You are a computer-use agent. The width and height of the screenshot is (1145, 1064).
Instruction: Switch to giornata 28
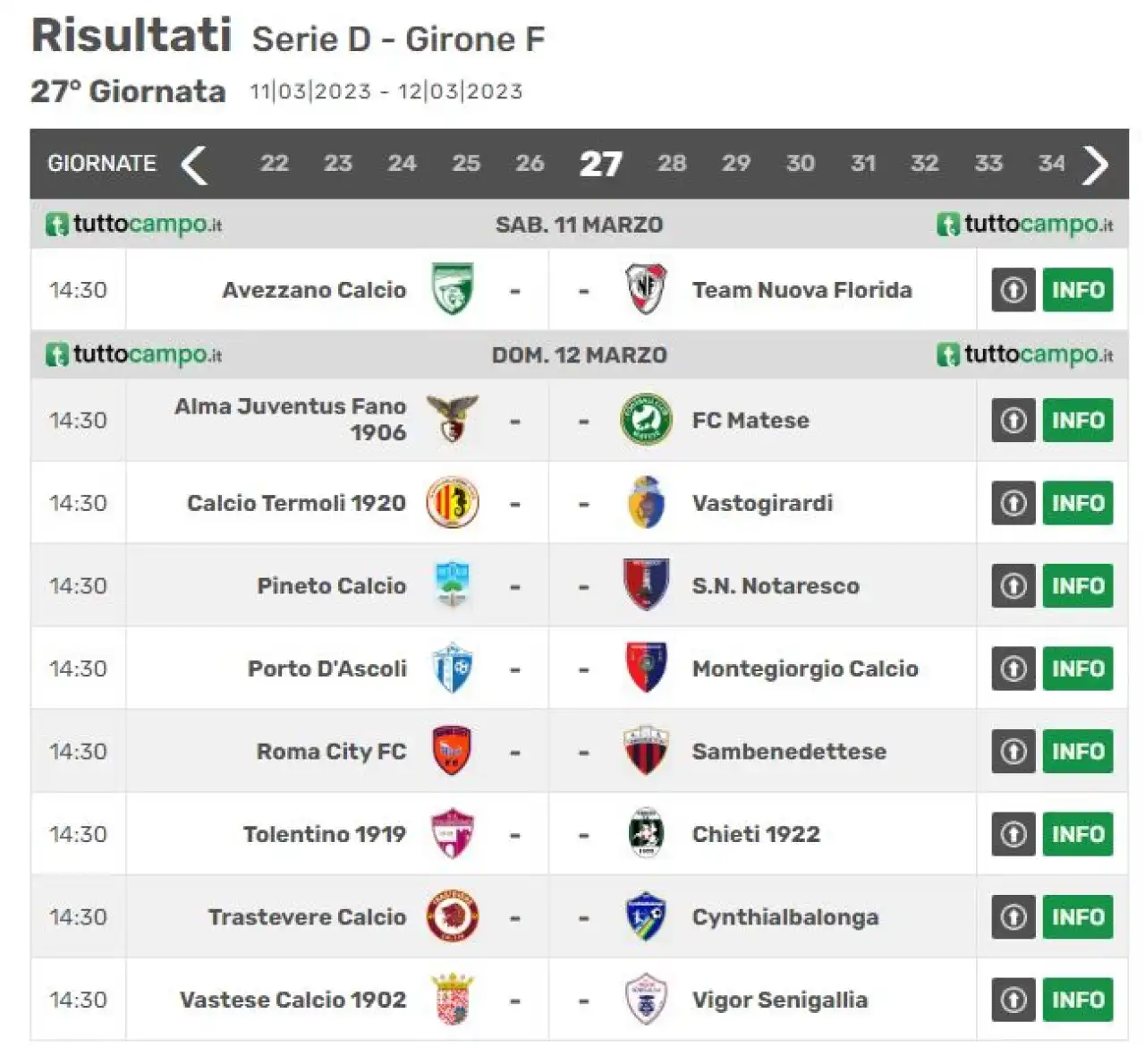coord(672,164)
